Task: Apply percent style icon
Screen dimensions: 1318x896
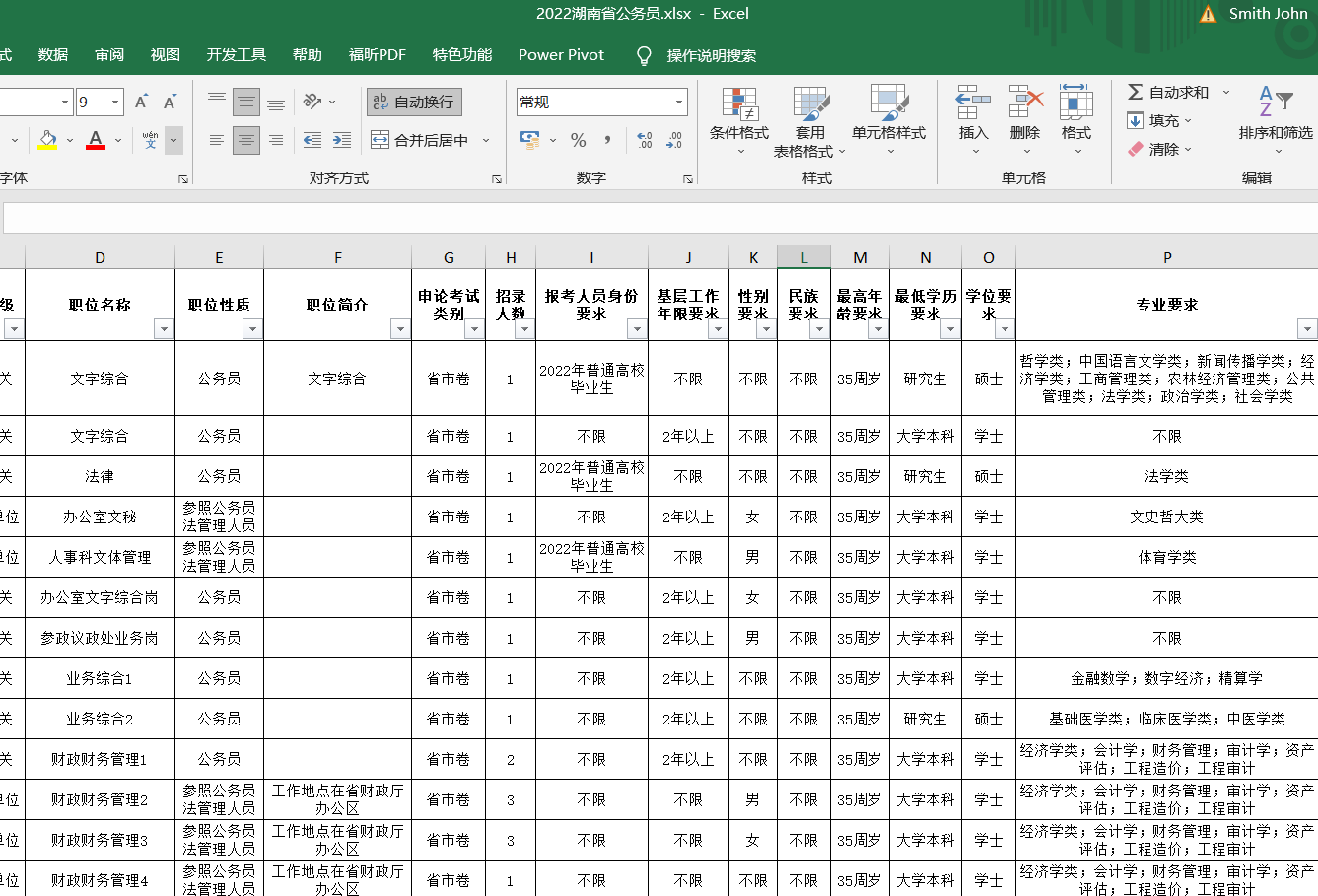Action: coord(579,140)
